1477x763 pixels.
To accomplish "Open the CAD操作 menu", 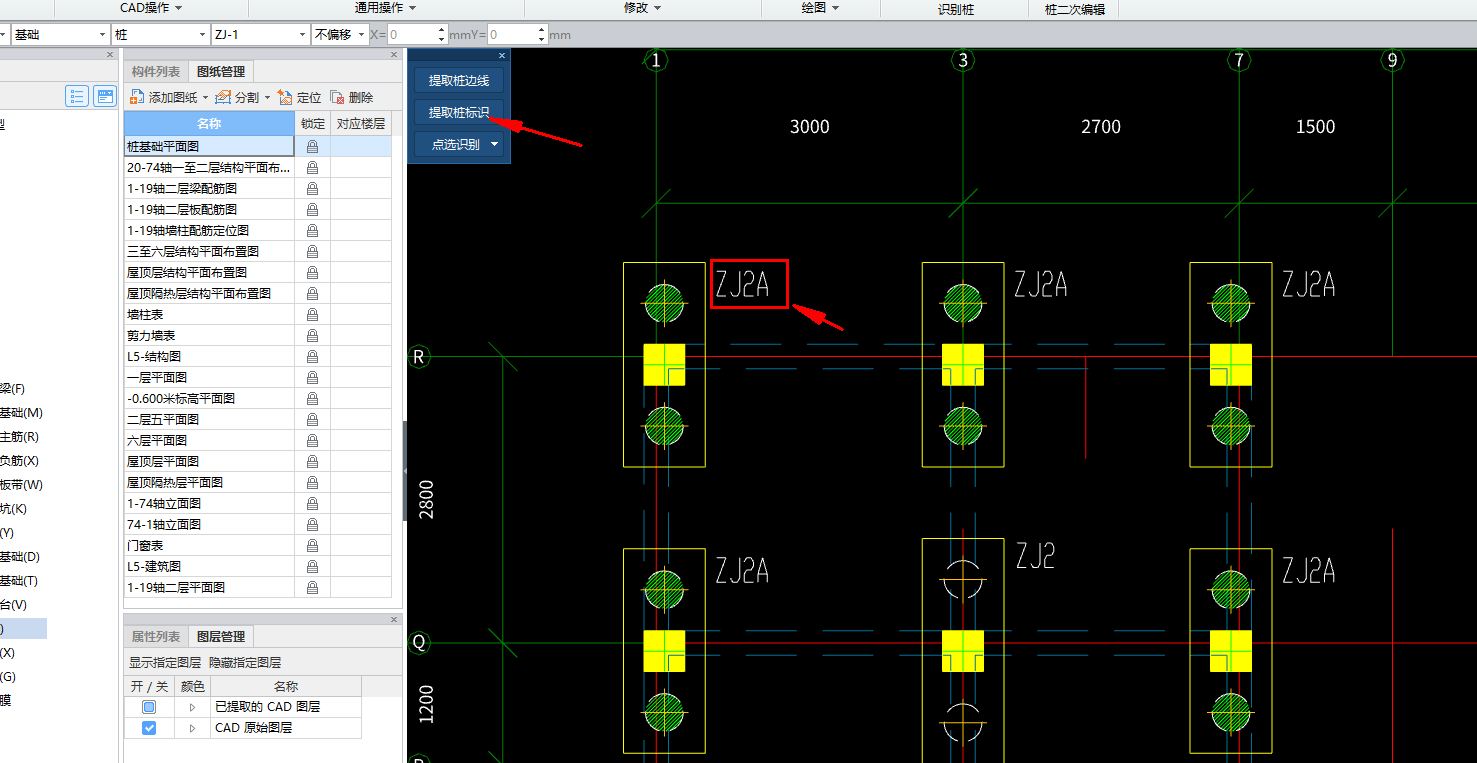I will [x=151, y=8].
